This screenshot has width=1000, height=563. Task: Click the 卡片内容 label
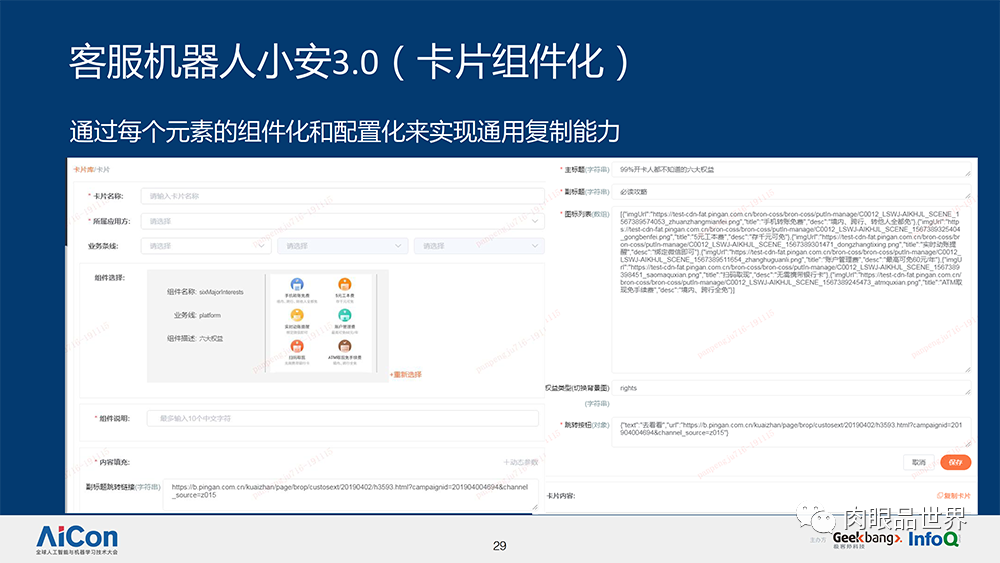(561, 495)
